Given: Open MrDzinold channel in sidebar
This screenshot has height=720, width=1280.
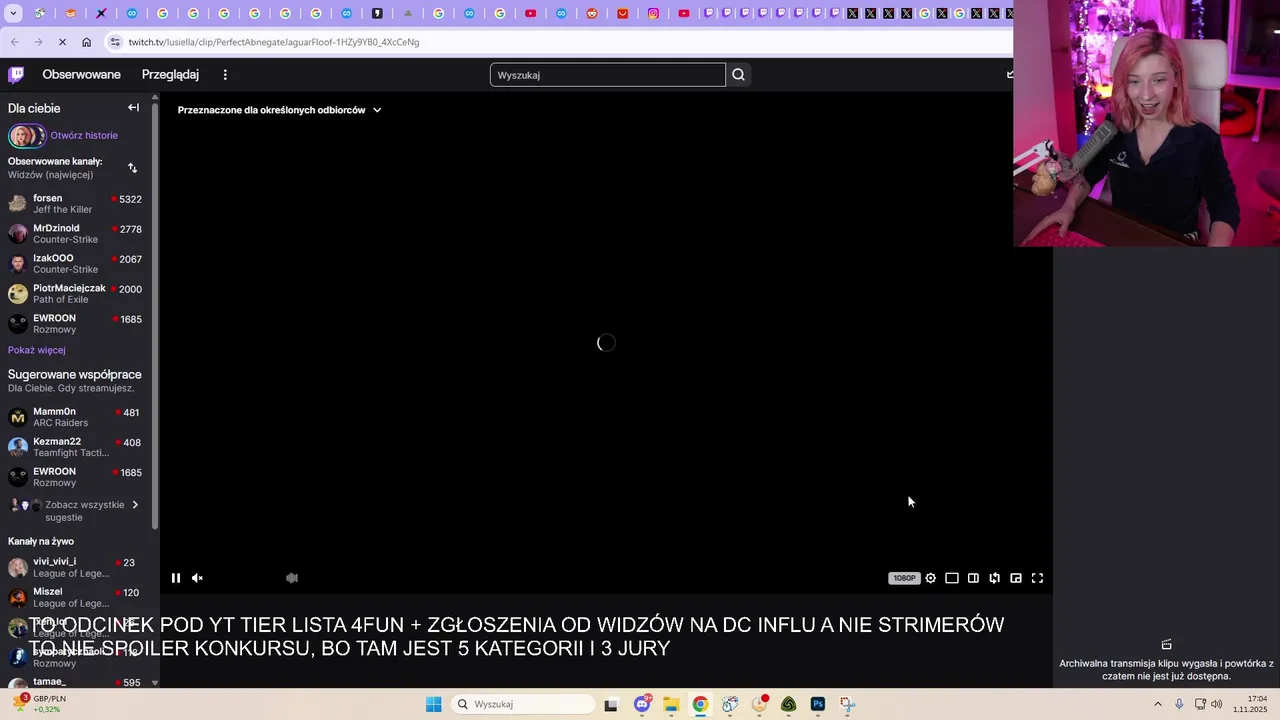Looking at the screenshot, I should pyautogui.click(x=76, y=234).
